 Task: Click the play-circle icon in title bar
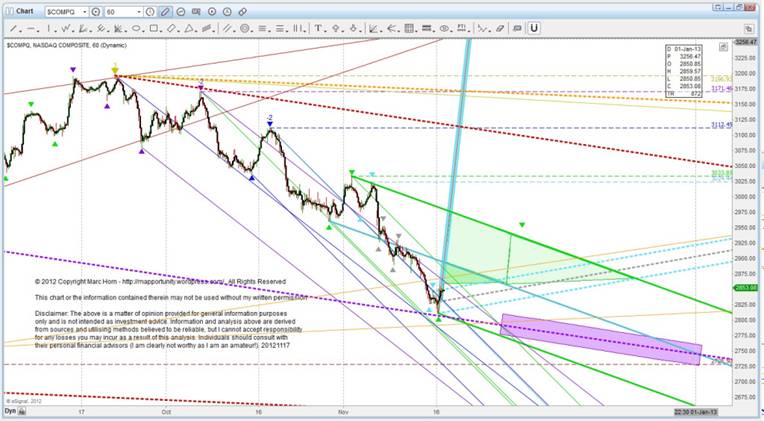coord(212,12)
